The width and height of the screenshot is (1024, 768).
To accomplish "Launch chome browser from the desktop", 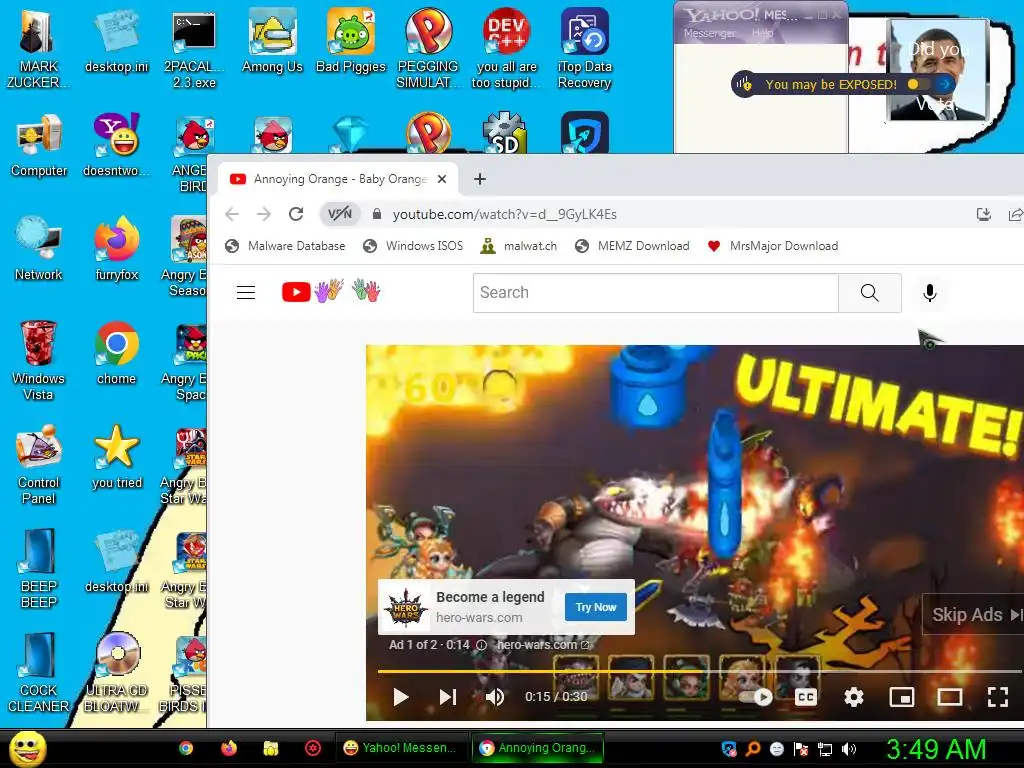I will (116, 353).
